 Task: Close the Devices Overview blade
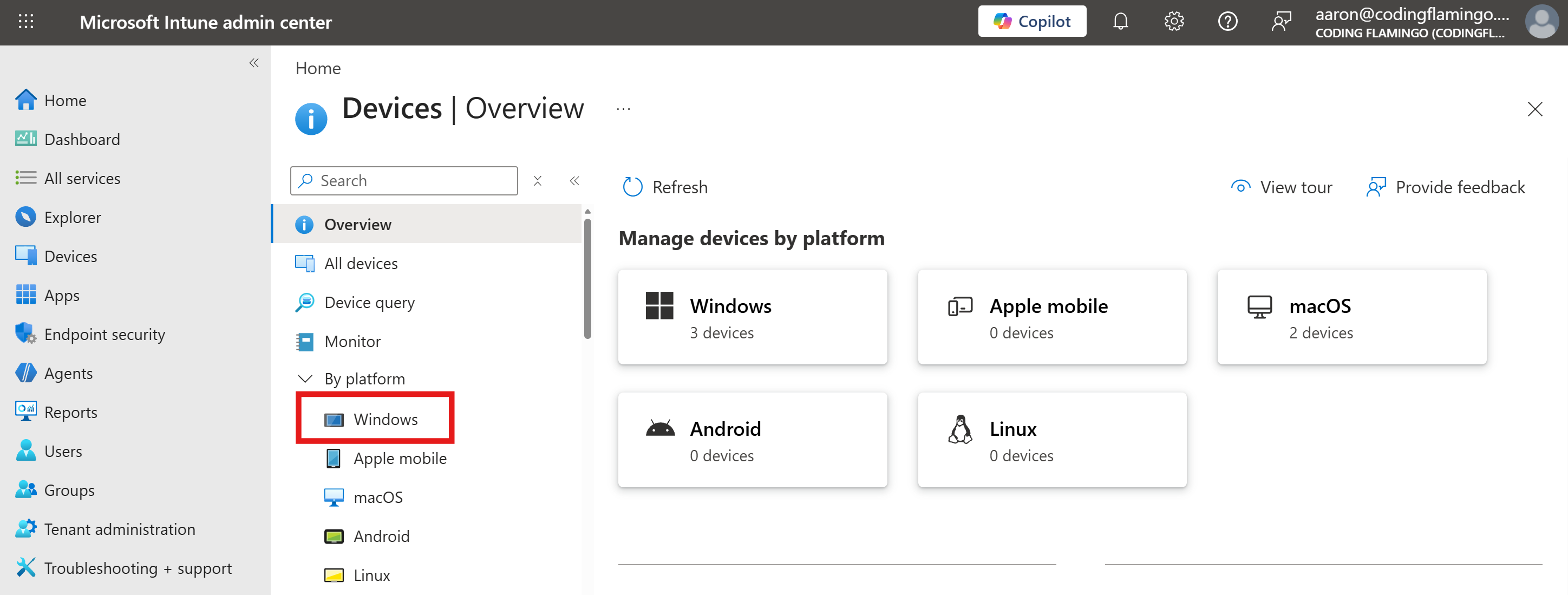pos(1534,109)
